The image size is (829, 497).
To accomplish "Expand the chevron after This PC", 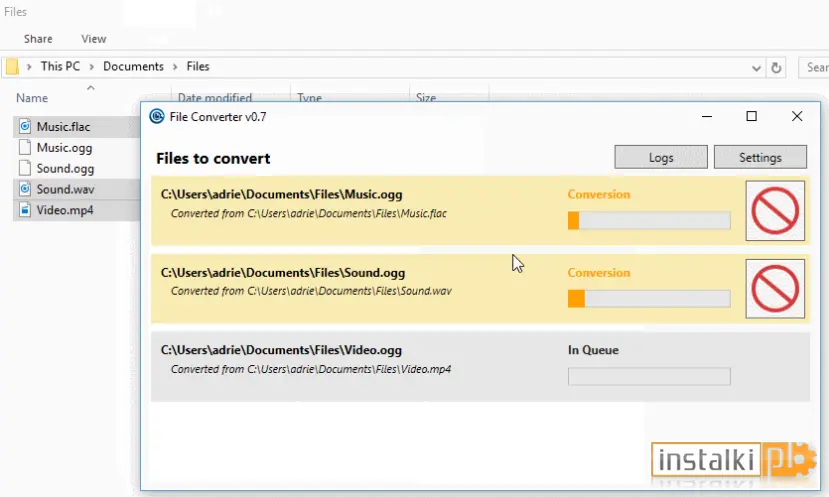I will click(91, 67).
